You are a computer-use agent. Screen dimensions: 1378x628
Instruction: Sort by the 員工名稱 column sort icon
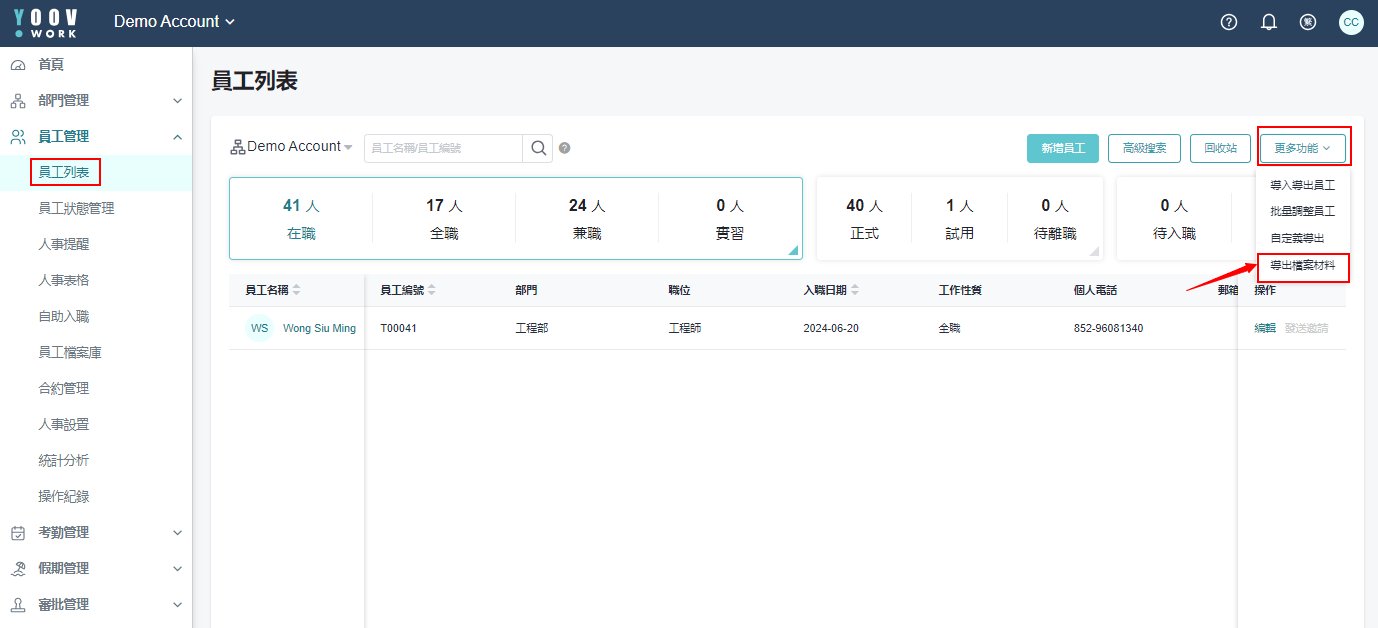297,290
